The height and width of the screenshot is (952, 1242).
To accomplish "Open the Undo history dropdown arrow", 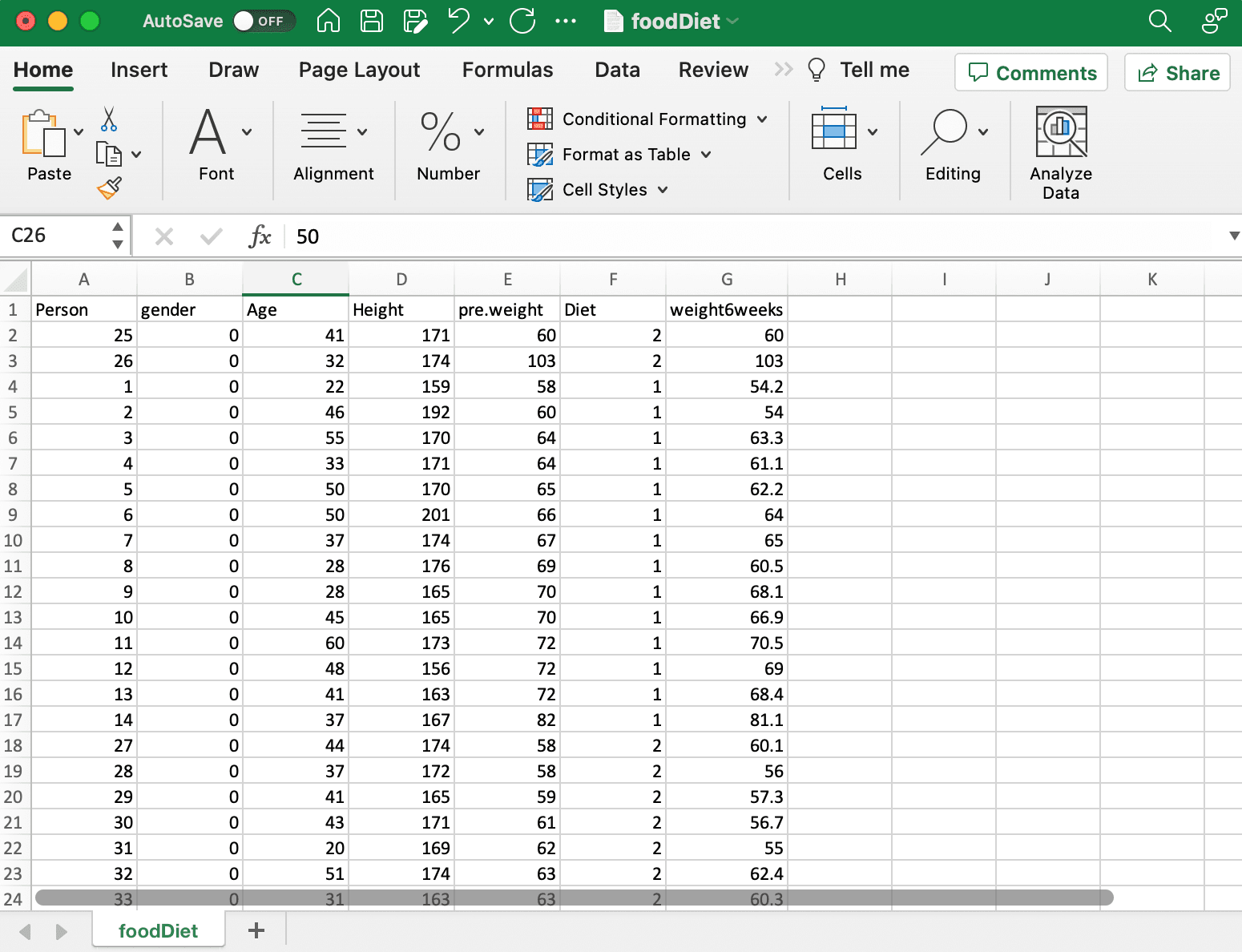I will [489, 22].
